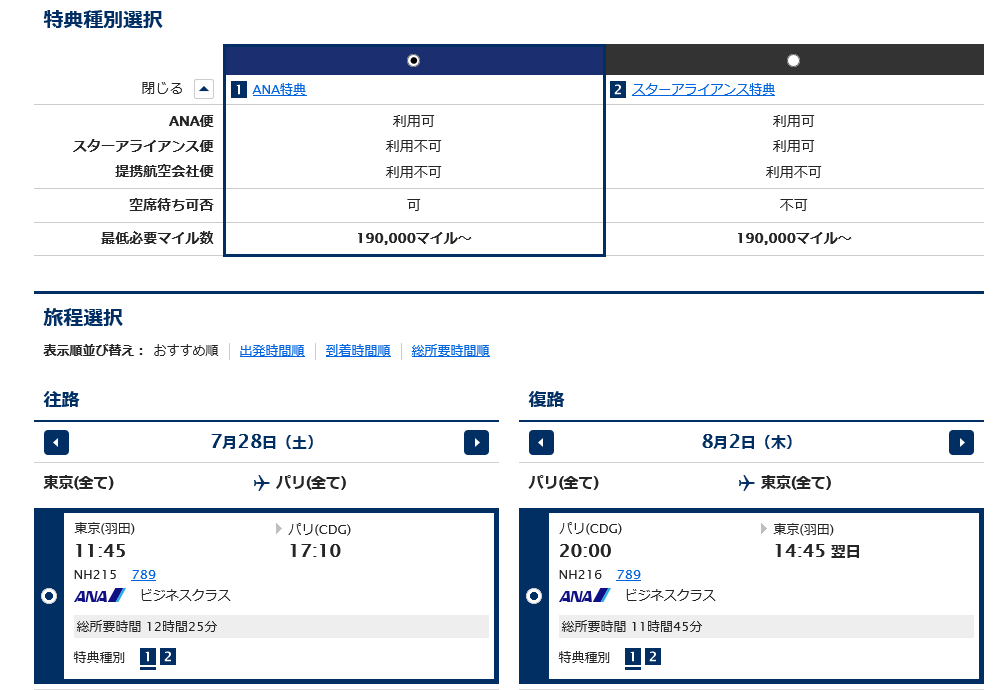Go to next day for 往路 7月28日

(x=476, y=442)
